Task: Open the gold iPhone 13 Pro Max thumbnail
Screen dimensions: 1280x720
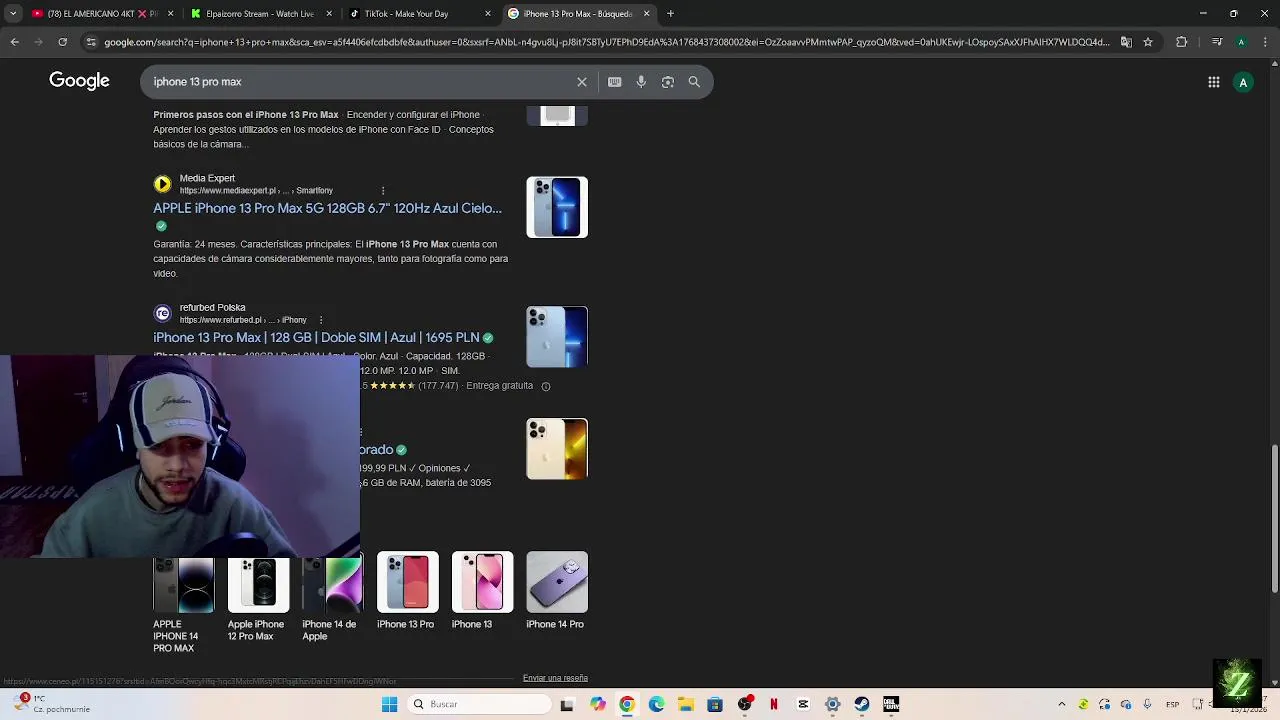Action: point(557,449)
